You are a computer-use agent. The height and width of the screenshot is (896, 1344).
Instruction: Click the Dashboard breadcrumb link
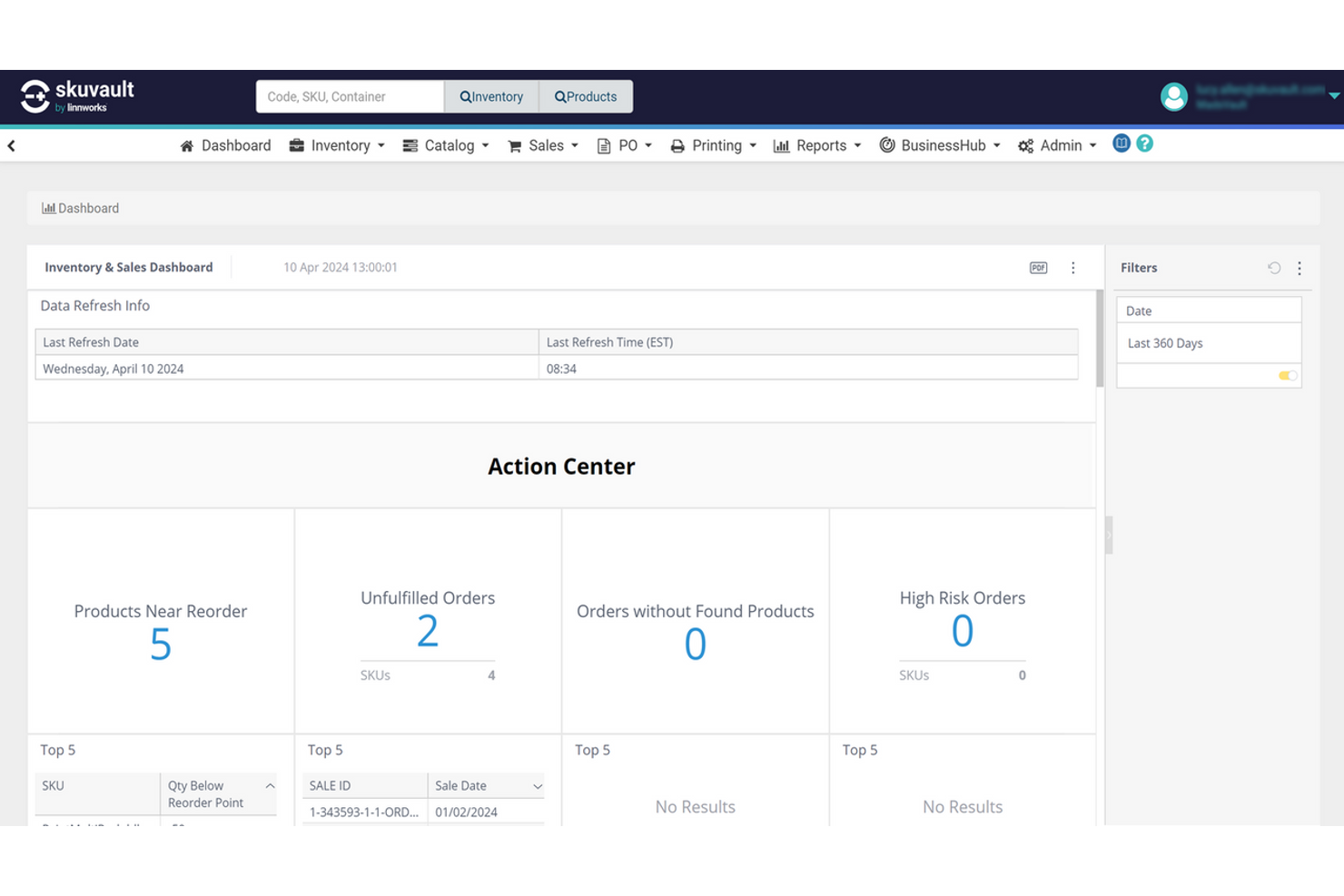point(88,208)
